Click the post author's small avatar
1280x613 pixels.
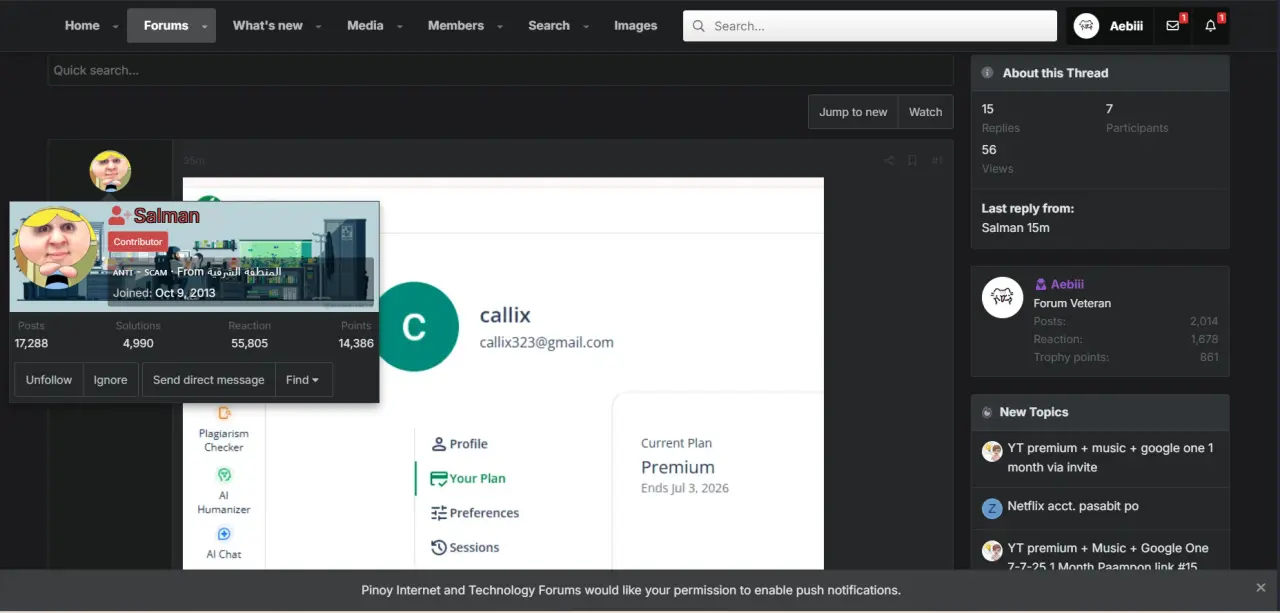click(110, 171)
